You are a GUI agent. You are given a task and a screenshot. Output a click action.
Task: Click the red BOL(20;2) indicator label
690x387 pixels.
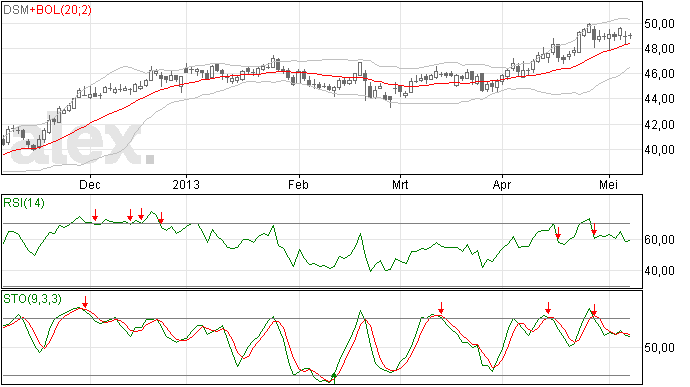[x=63, y=10]
